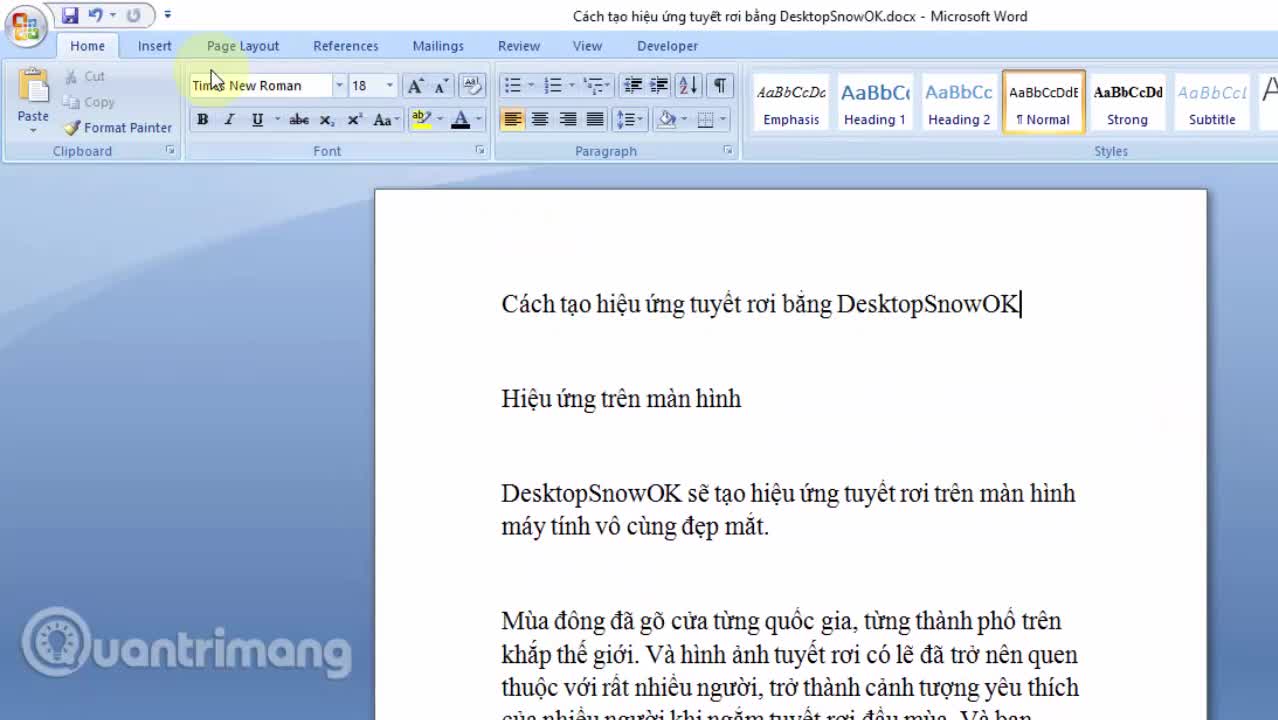The image size is (1278, 720).
Task: Toggle superscript formatting
Action: 354,120
